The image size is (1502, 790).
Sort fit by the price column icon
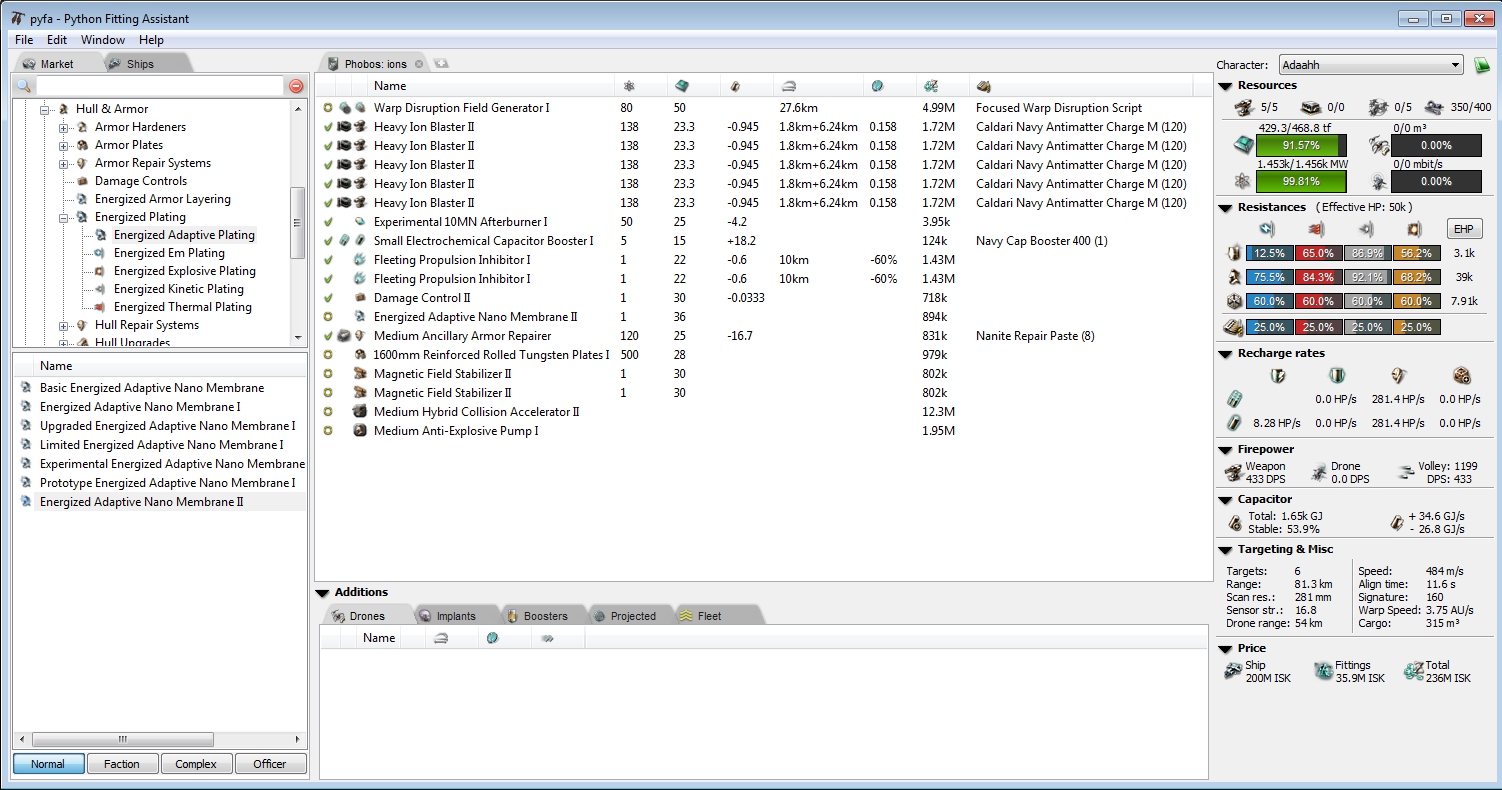[930, 86]
